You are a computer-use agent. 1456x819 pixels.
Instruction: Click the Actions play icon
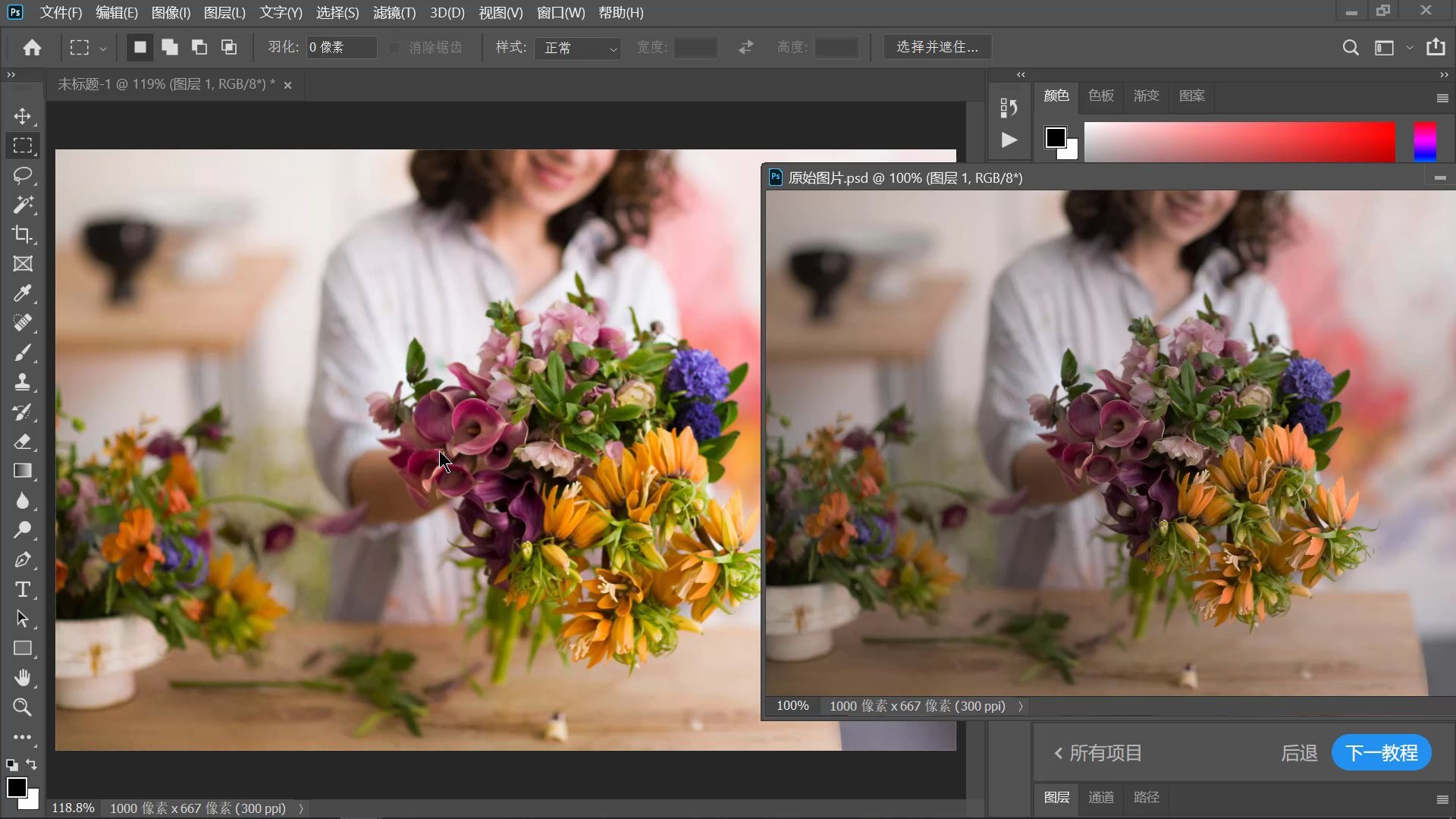(1009, 140)
